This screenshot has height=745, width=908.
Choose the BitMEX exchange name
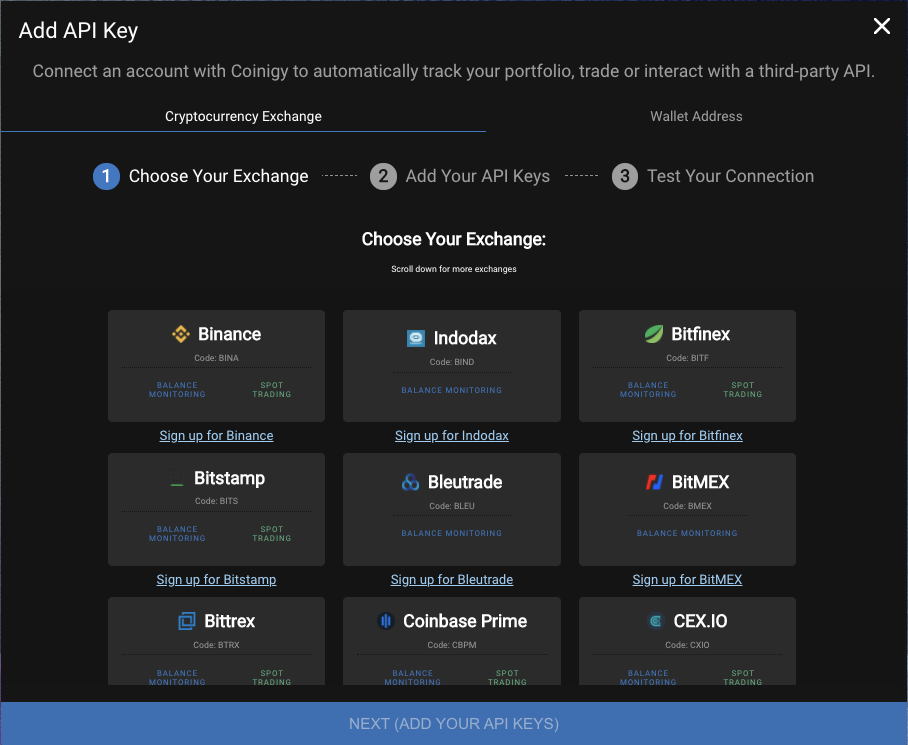700,482
